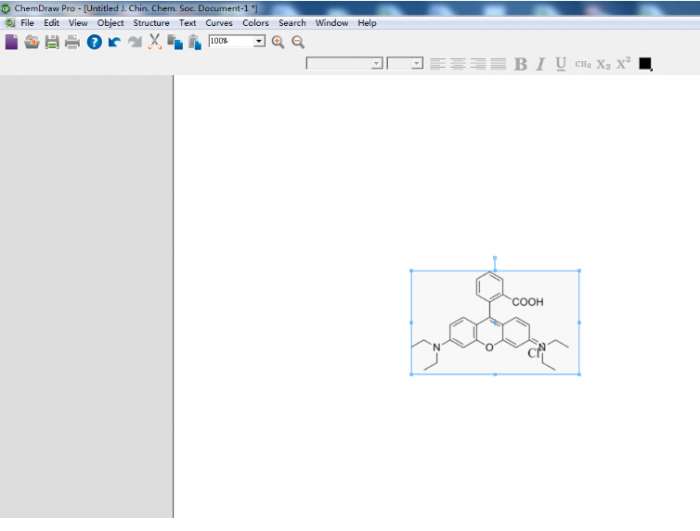Open a file with the folder icon
The height and width of the screenshot is (531, 700).
coord(32,42)
